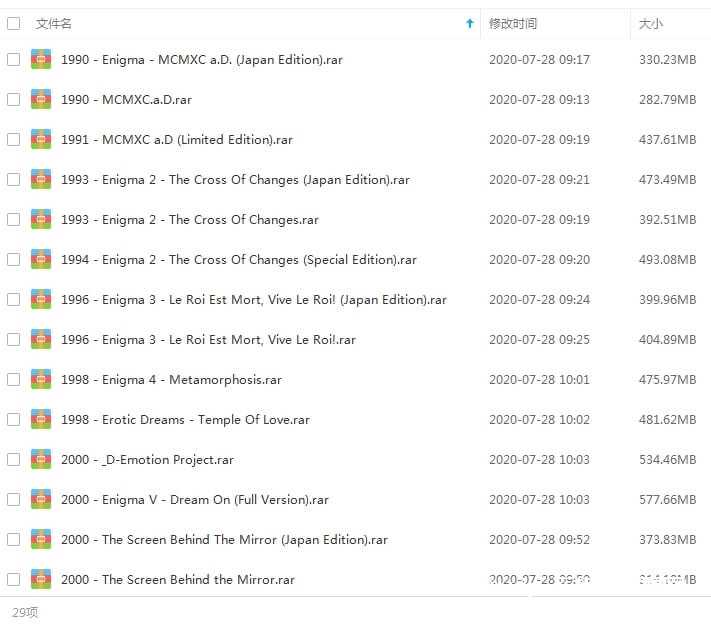Open 1998 - Enigma 4 - Metamorphosis.rar

pyautogui.click(x=171, y=379)
